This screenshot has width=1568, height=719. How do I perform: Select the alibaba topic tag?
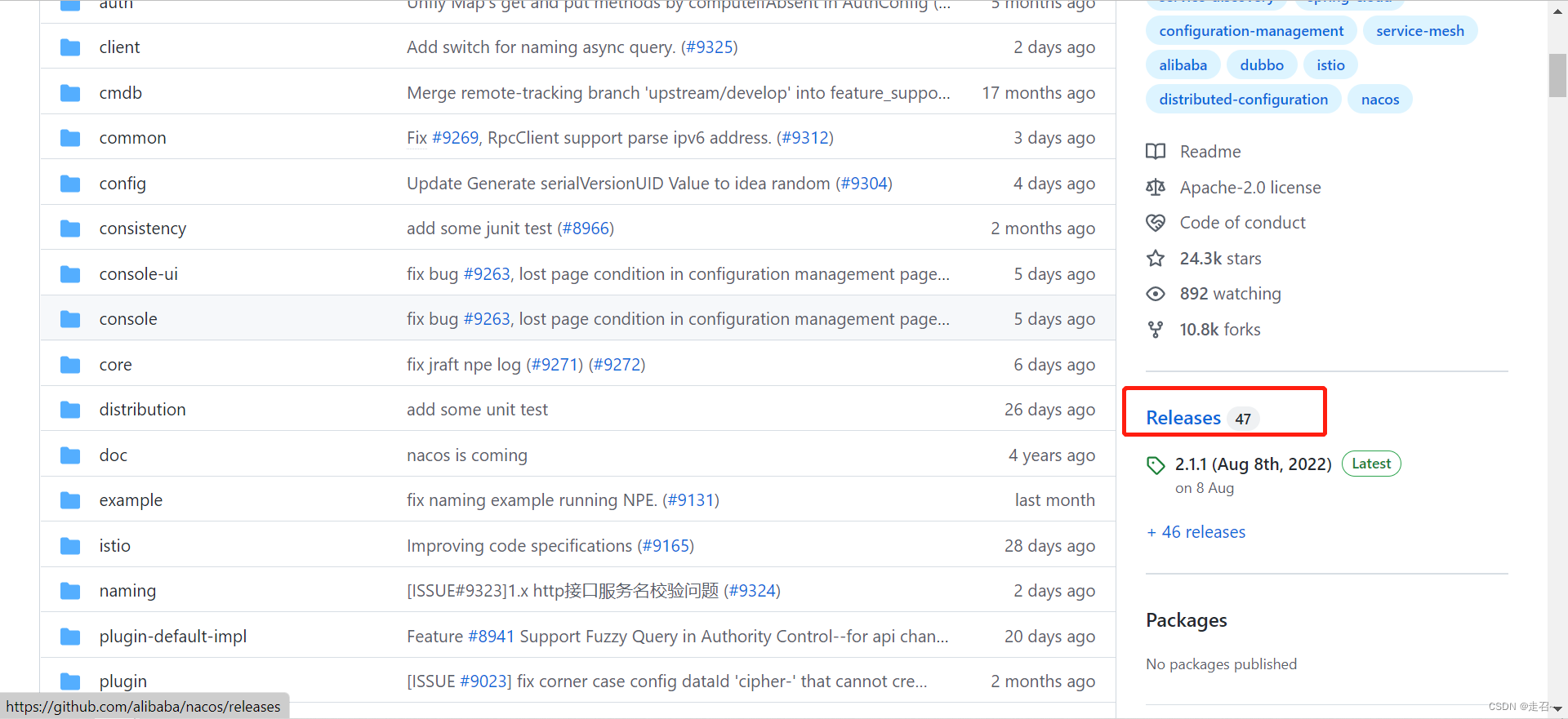[1183, 65]
